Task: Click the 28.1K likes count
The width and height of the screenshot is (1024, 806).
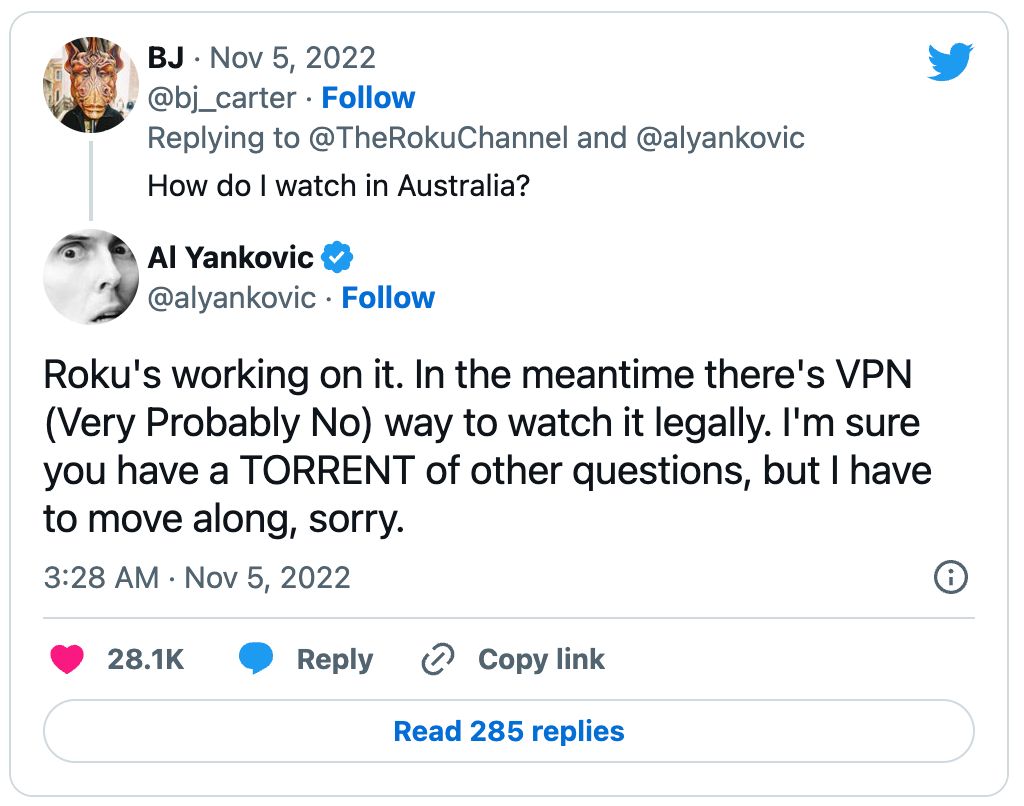Action: point(145,660)
